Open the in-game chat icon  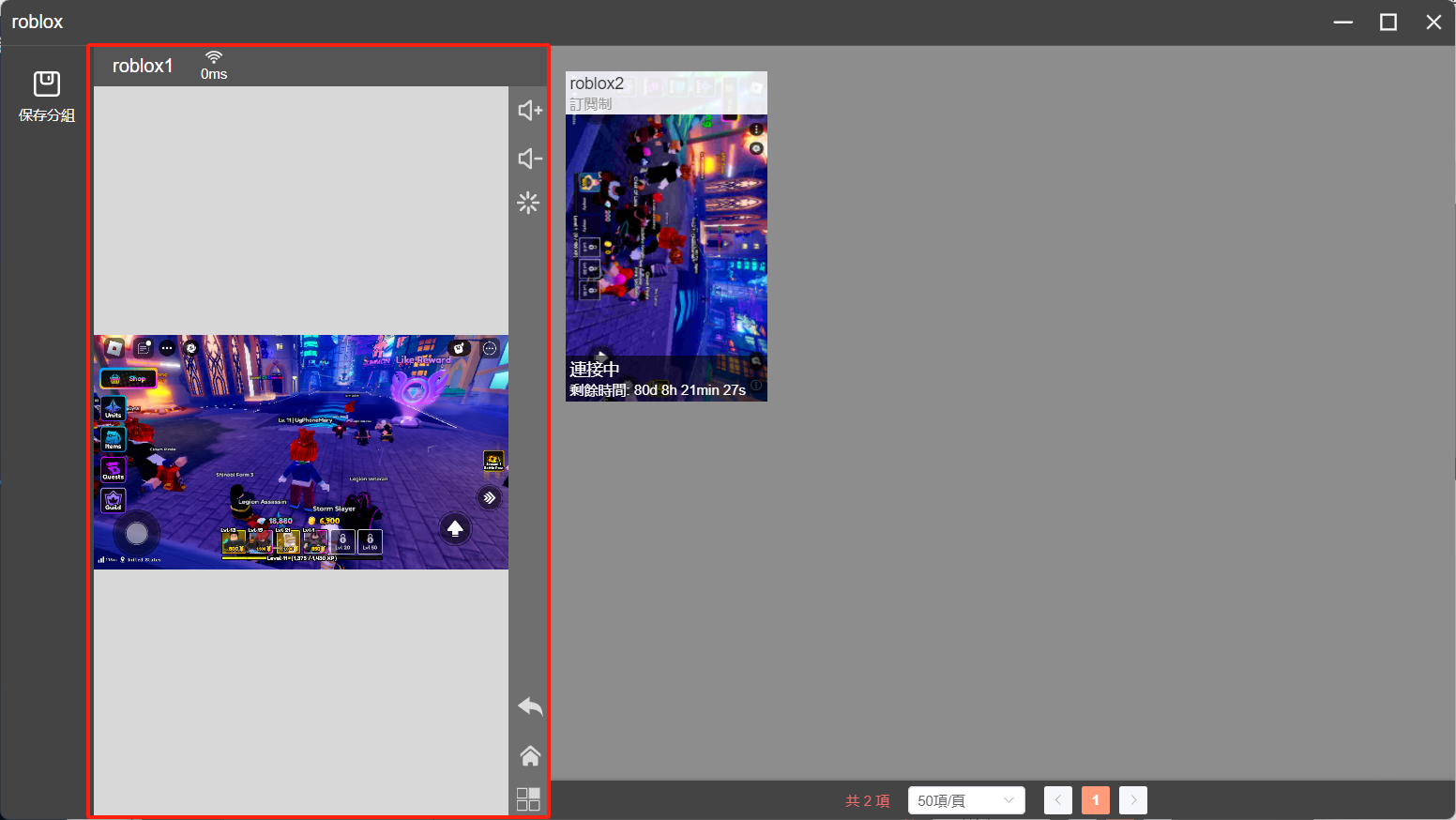tap(144, 348)
